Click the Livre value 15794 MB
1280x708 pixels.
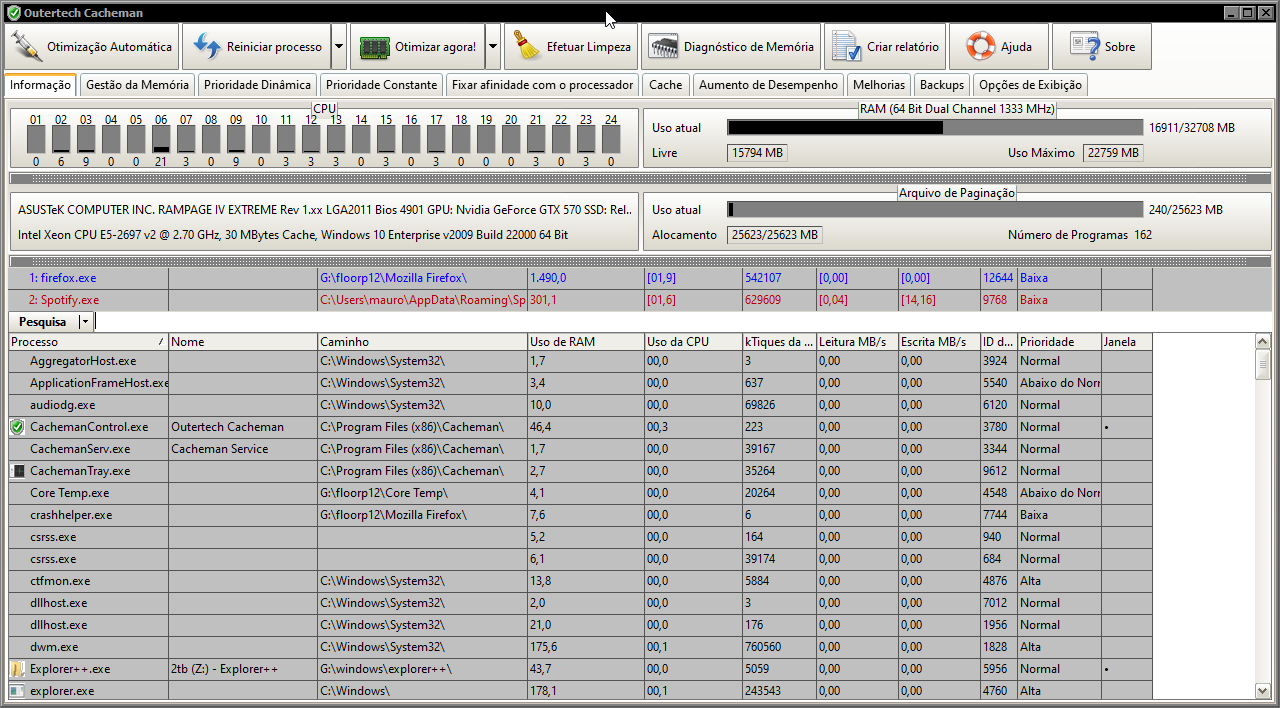click(758, 153)
